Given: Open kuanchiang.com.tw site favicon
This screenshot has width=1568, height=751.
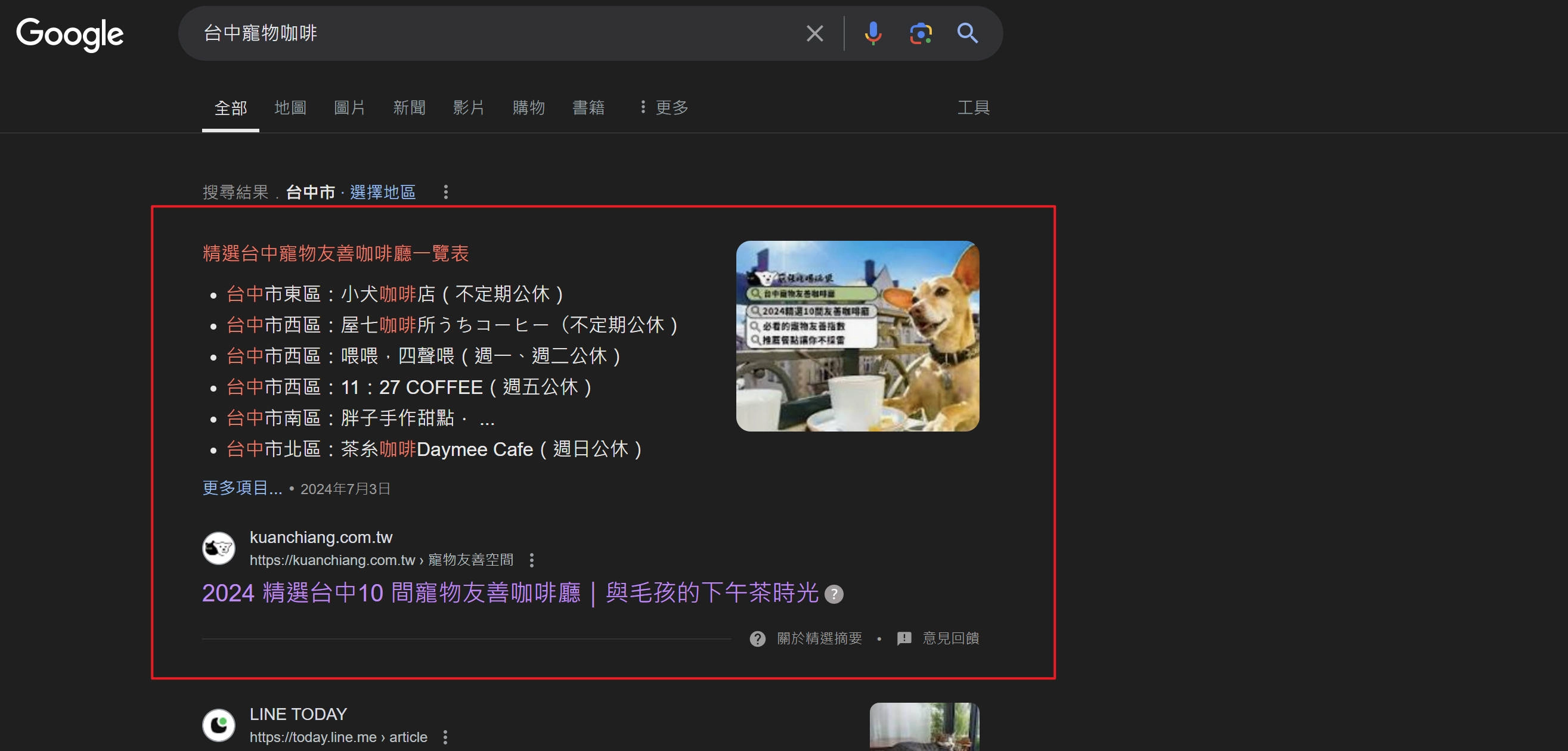Looking at the screenshot, I should coord(219,548).
